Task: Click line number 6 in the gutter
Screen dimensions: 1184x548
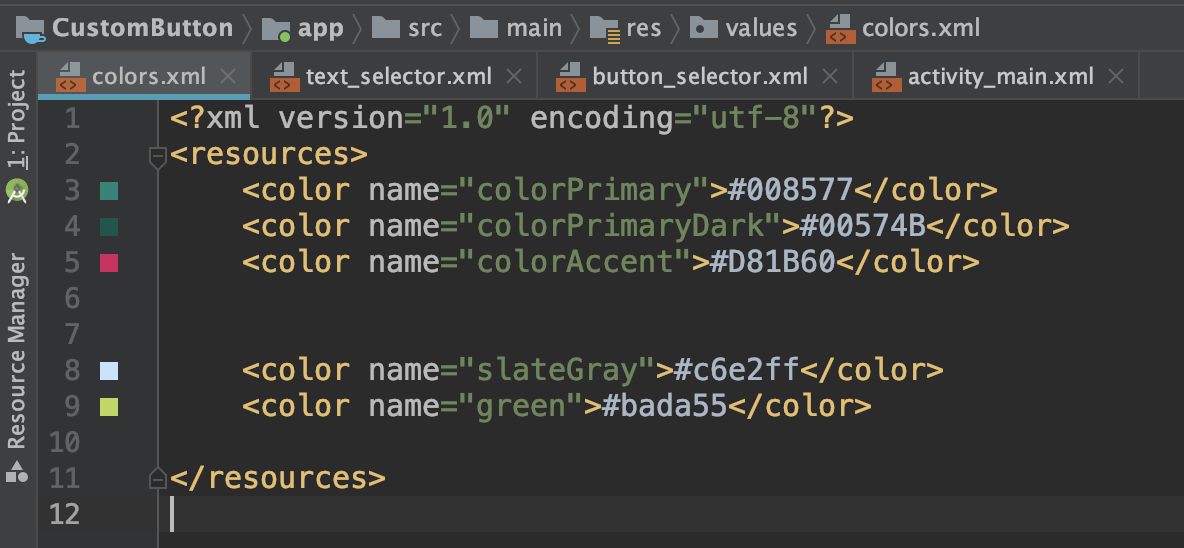Action: pos(72,299)
